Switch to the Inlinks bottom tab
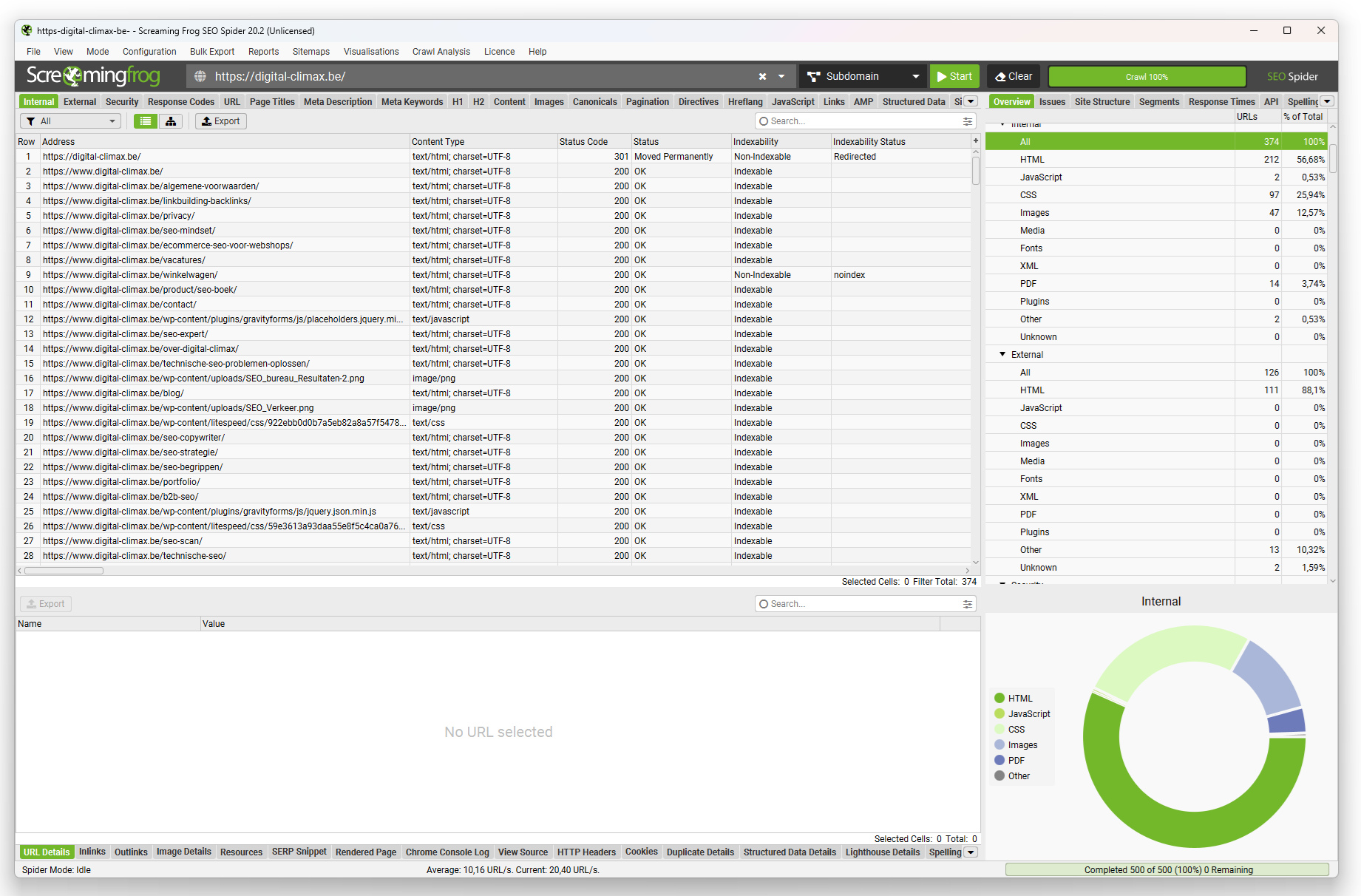1361x896 pixels. [92, 852]
